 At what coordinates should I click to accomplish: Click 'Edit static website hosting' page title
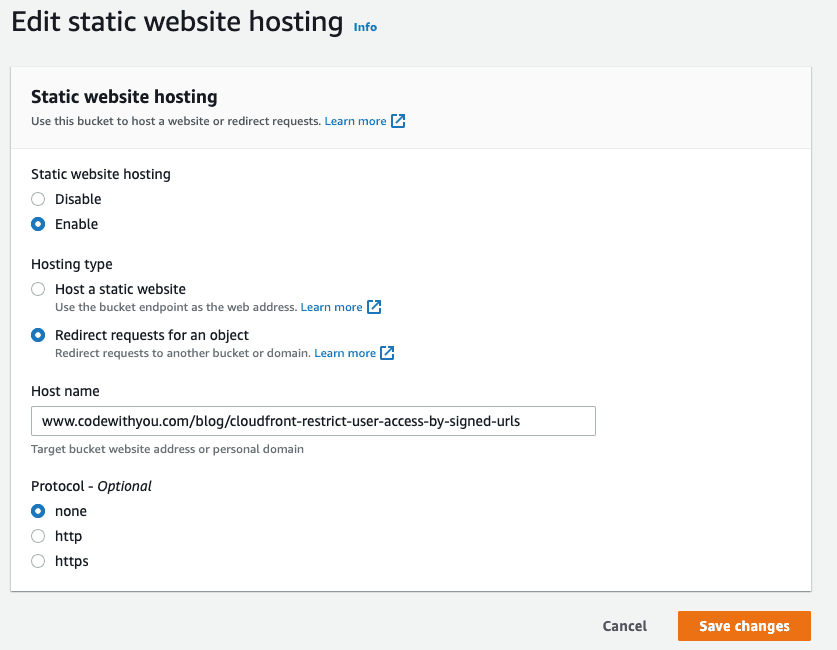coord(177,22)
